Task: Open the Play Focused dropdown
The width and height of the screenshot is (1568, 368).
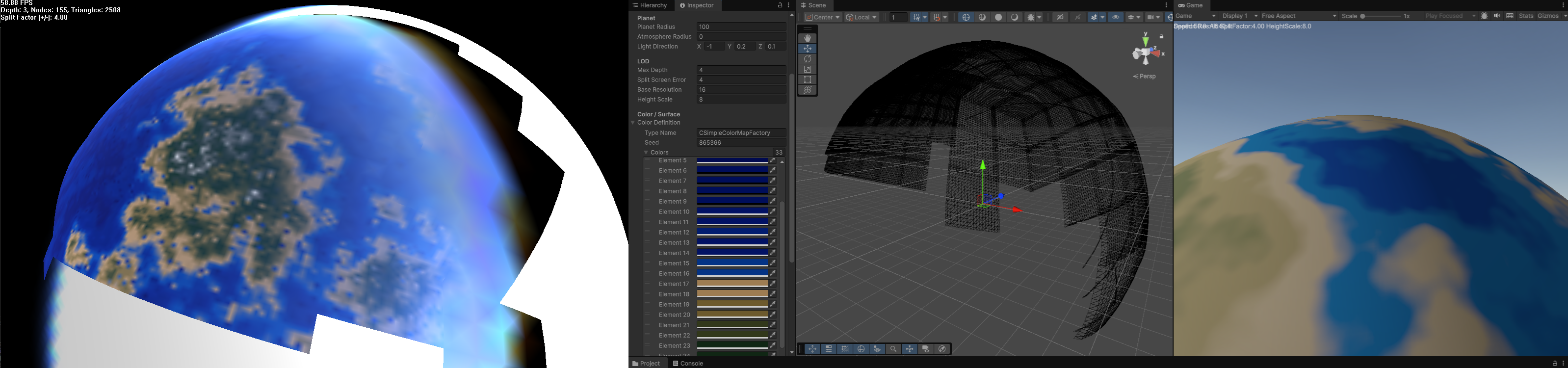Action: [x=1451, y=16]
